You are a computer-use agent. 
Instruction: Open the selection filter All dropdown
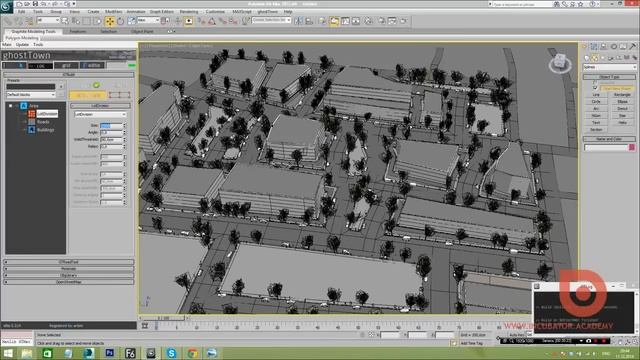coord(48,20)
